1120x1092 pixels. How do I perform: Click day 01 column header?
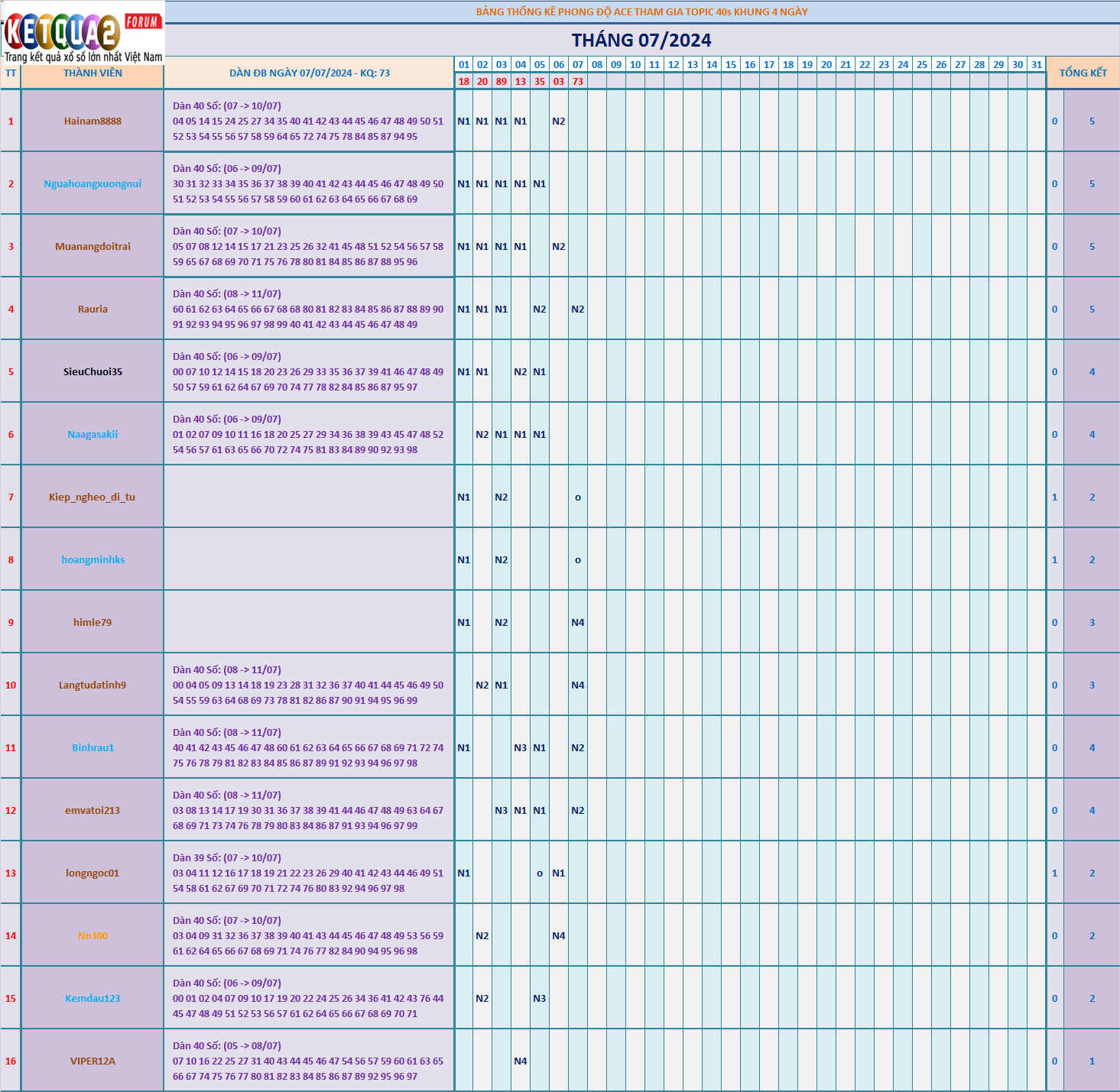(463, 65)
